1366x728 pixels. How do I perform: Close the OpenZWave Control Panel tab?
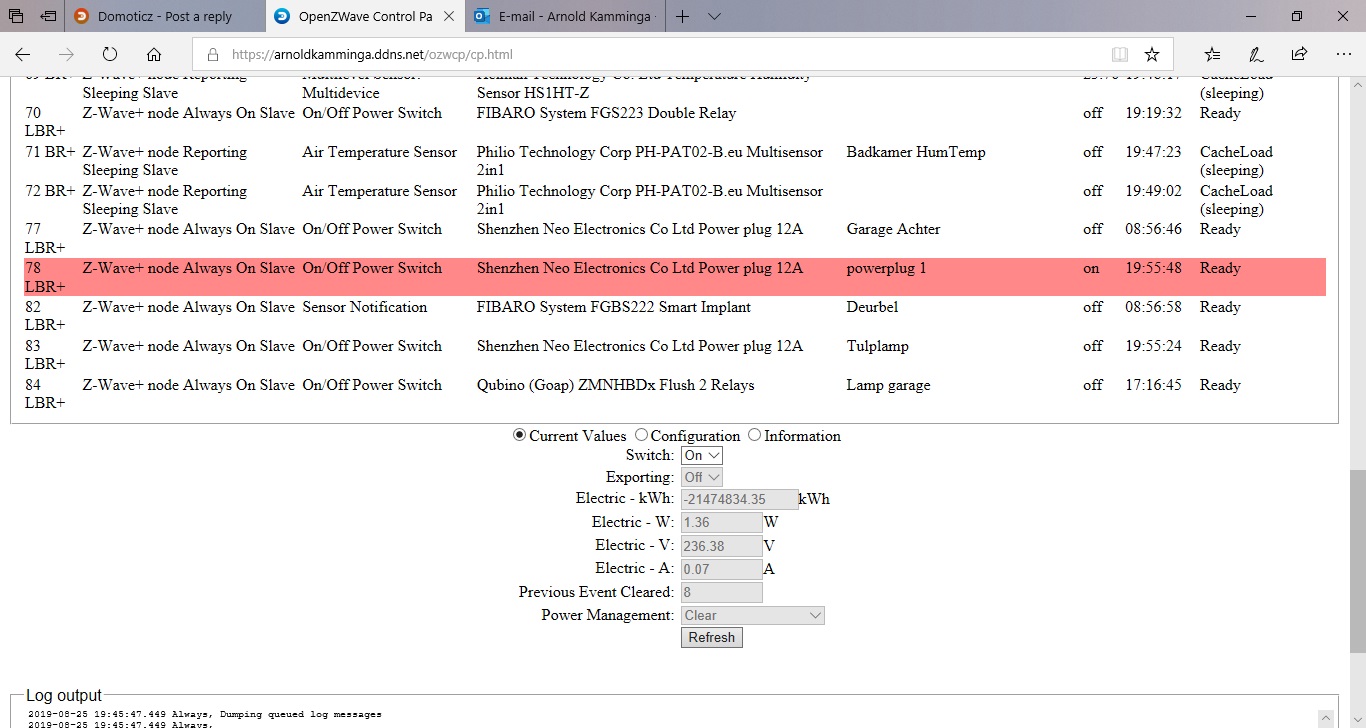click(451, 16)
